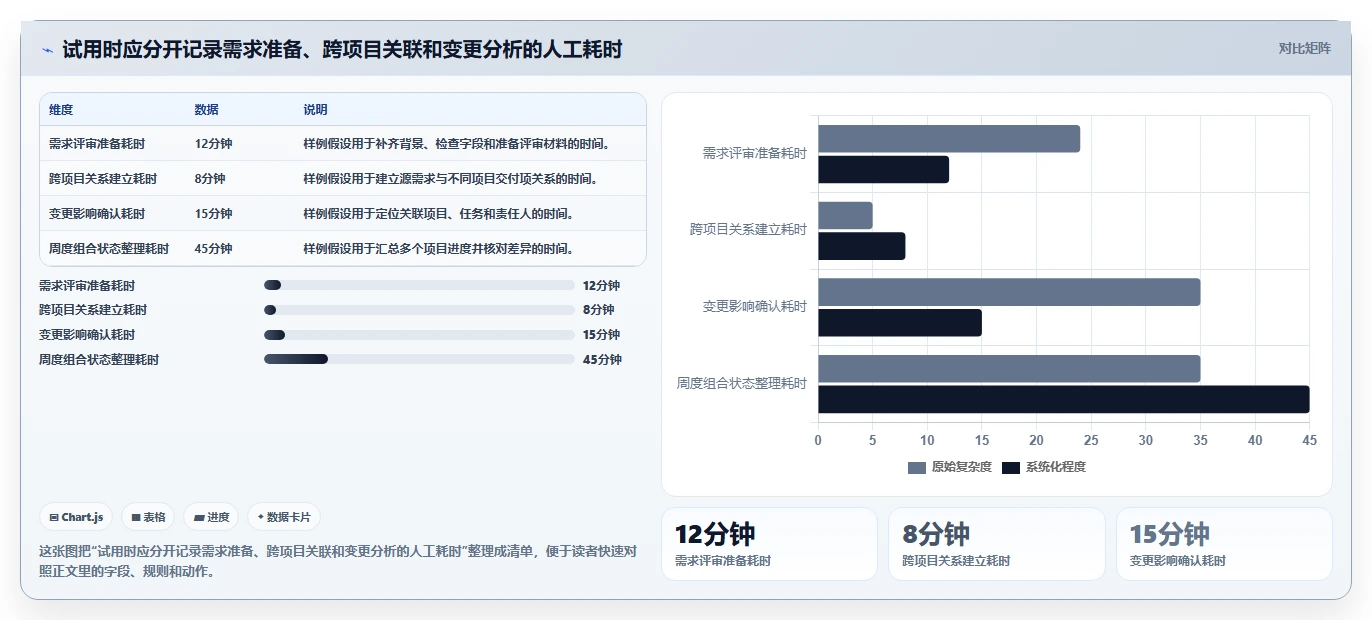The height and width of the screenshot is (620, 1372).
Task: Click the 15分钟 cell in the table
Action: [x=213, y=214]
